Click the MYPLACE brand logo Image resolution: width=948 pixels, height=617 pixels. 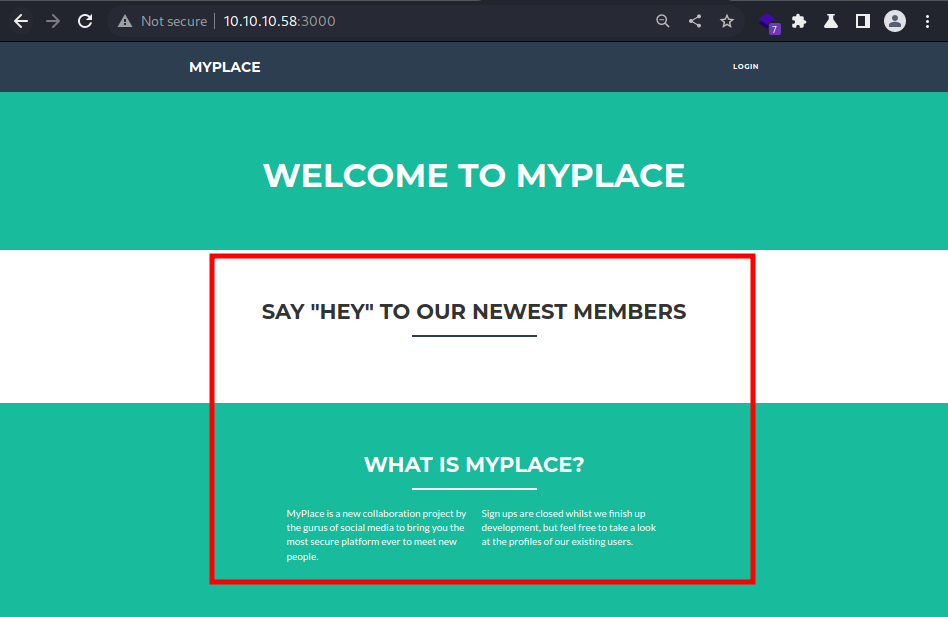click(225, 67)
